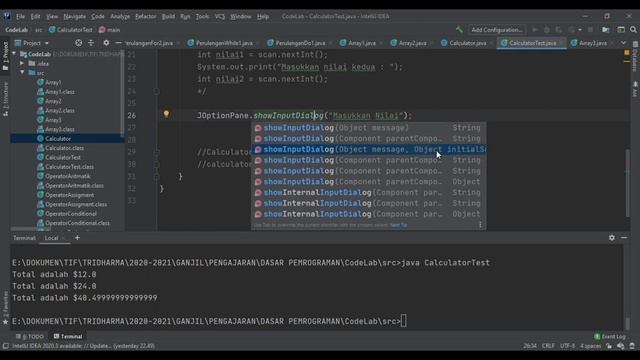Choose showInputDialog(Object message, Object initialS...) suggestion
Screen dimensions: 640x360
pyautogui.click(x=368, y=149)
